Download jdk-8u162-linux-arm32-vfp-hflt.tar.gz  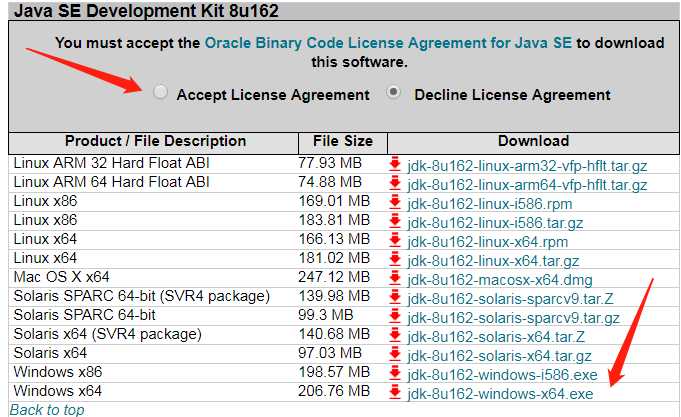tap(527, 166)
